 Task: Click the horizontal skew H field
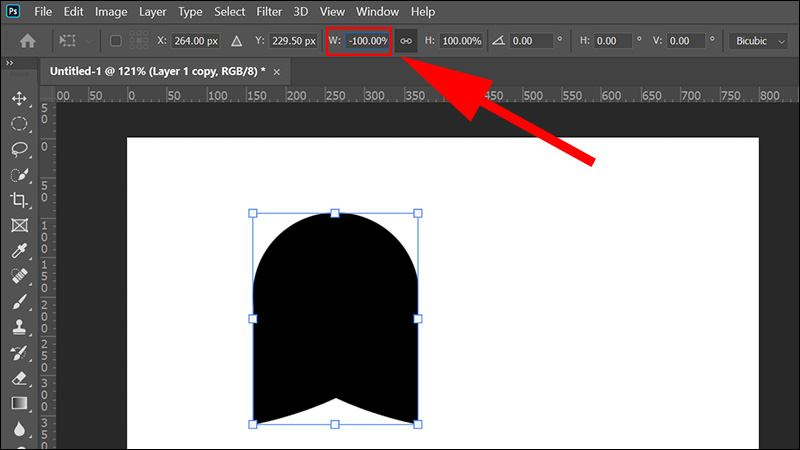point(613,41)
